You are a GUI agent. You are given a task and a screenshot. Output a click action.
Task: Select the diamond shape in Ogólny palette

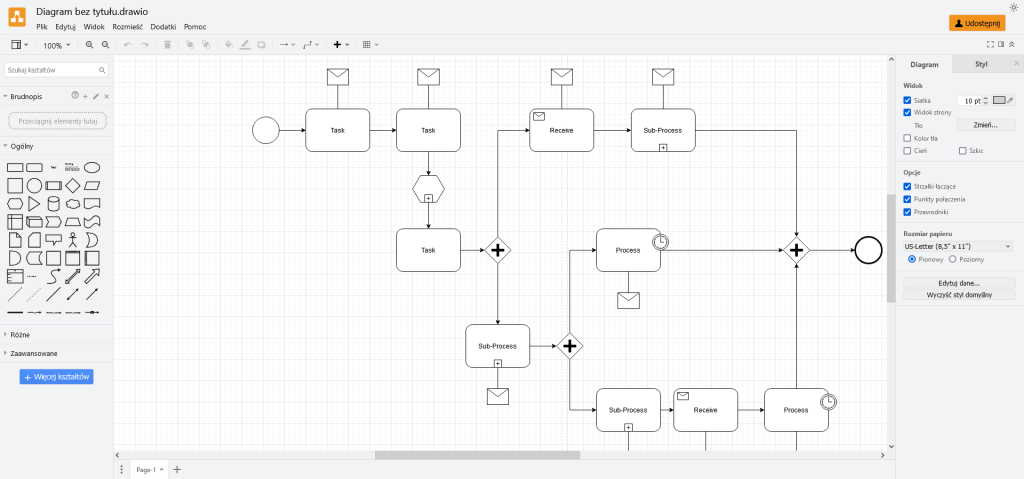[x=72, y=186]
